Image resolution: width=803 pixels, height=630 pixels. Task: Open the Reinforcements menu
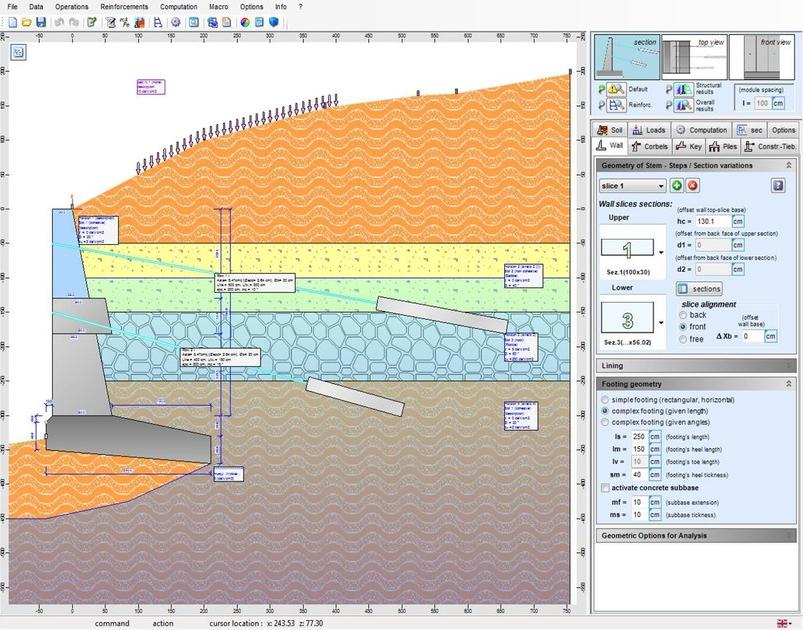123,6
